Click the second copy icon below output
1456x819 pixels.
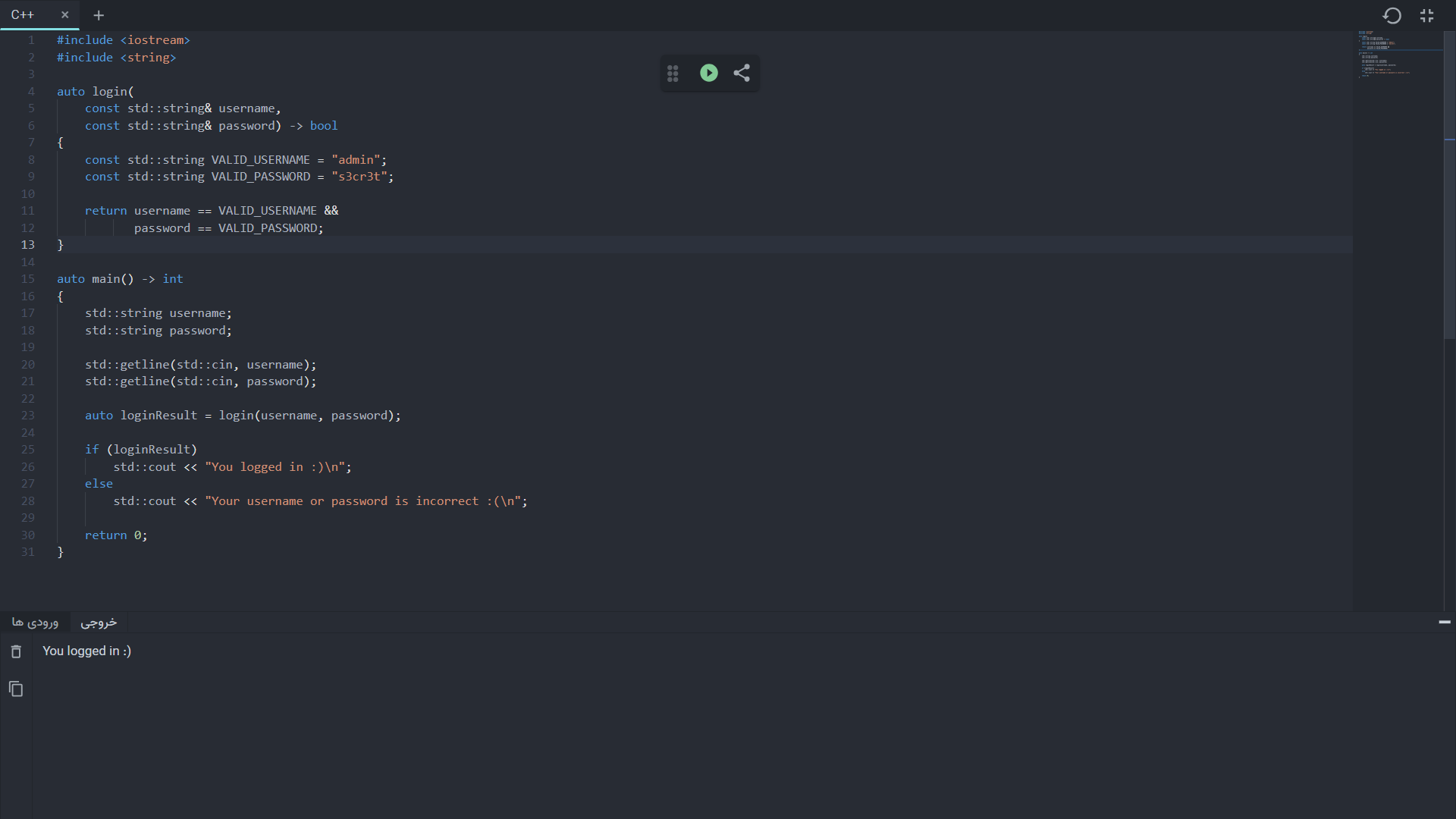tap(15, 690)
